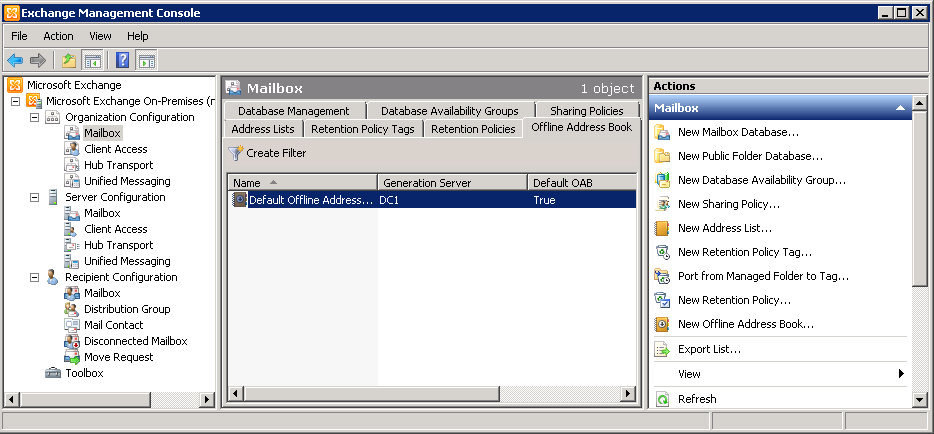This screenshot has width=934, height=434.
Task: Click the green Refresh icon
Action: tap(662, 399)
